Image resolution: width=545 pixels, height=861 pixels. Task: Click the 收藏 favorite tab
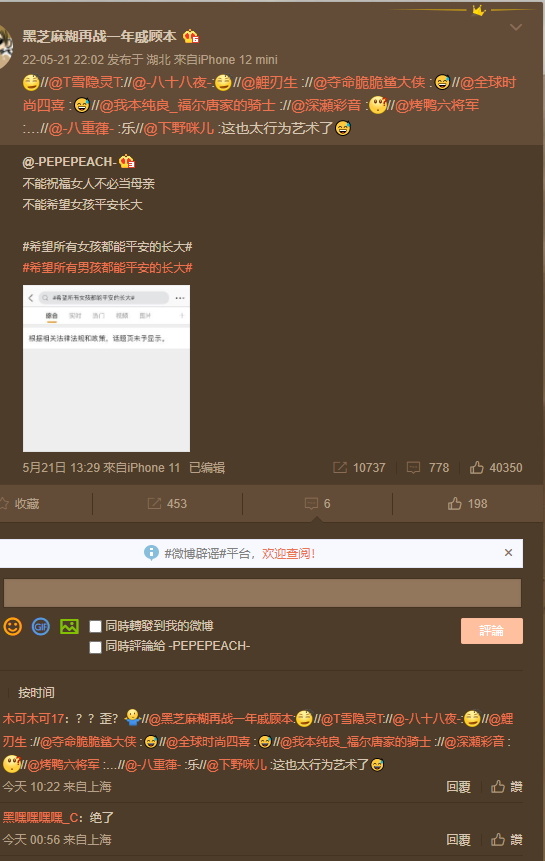click(21, 504)
